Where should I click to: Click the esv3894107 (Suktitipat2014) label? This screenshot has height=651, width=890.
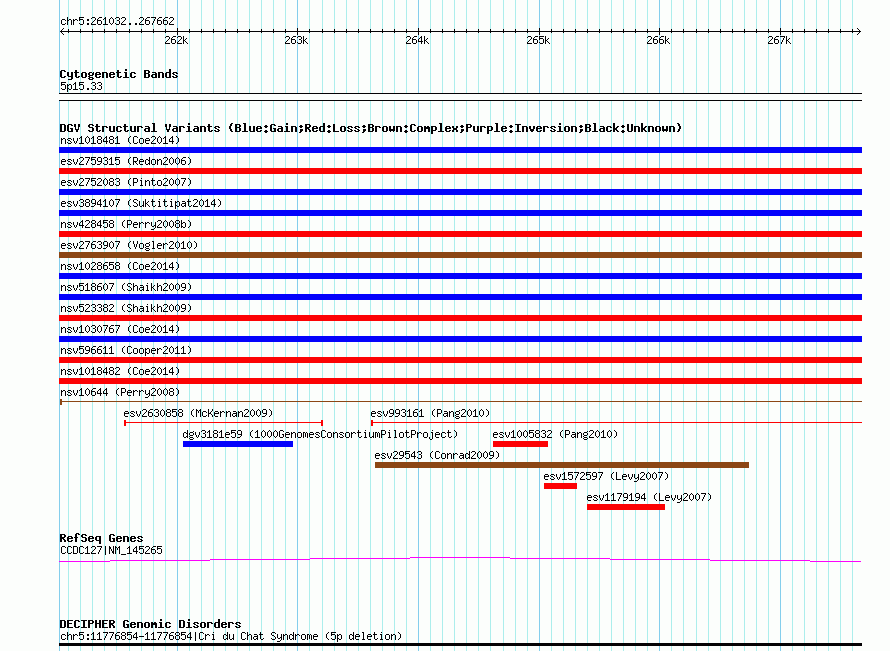141,203
